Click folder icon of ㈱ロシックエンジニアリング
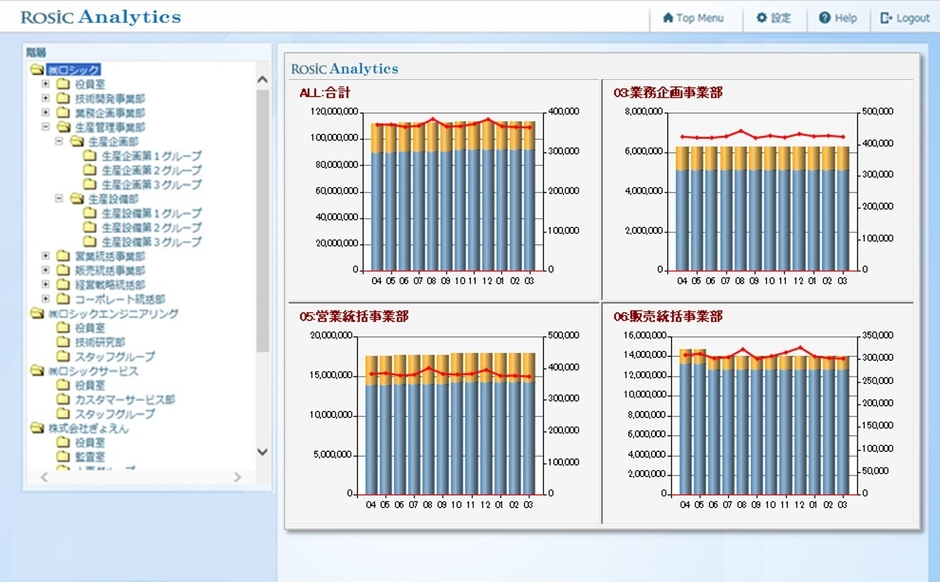Screen dimensions: 940x582 [37, 314]
